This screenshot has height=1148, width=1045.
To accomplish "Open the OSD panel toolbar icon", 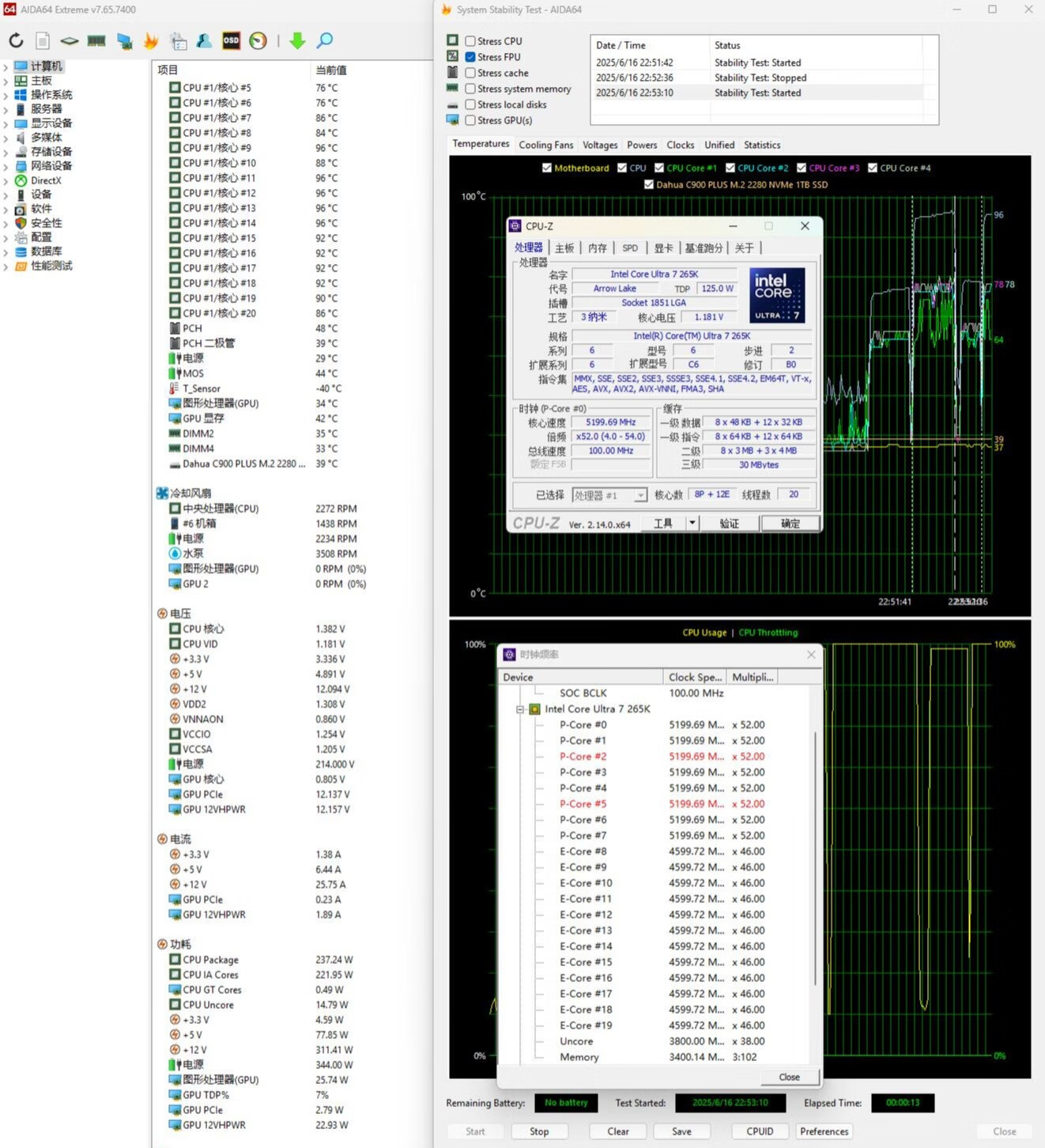I will [x=231, y=41].
